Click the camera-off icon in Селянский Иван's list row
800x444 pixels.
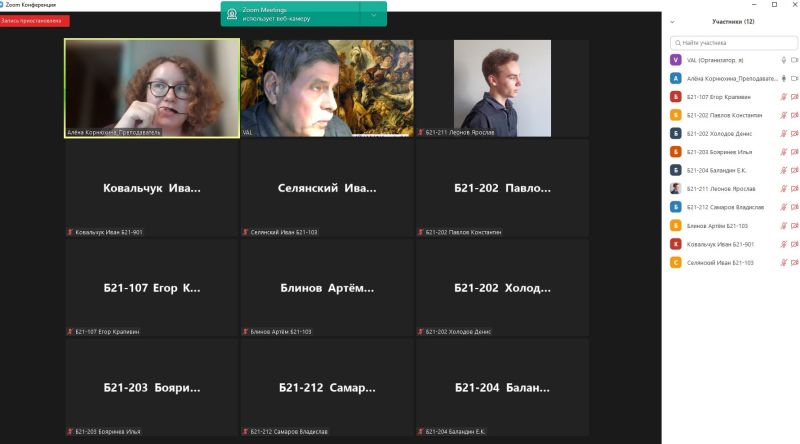[794, 262]
